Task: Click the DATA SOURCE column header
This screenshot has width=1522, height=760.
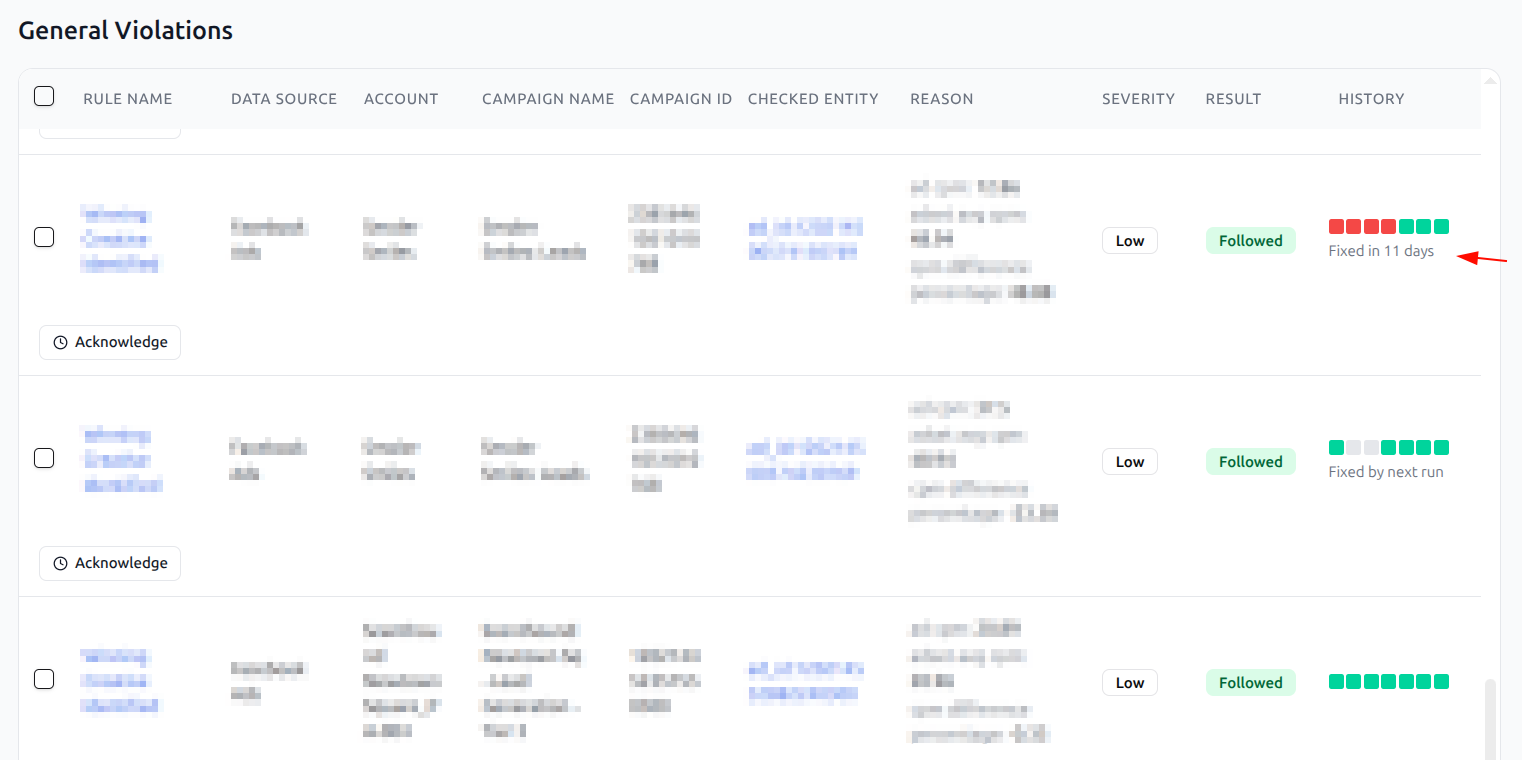Action: (284, 99)
